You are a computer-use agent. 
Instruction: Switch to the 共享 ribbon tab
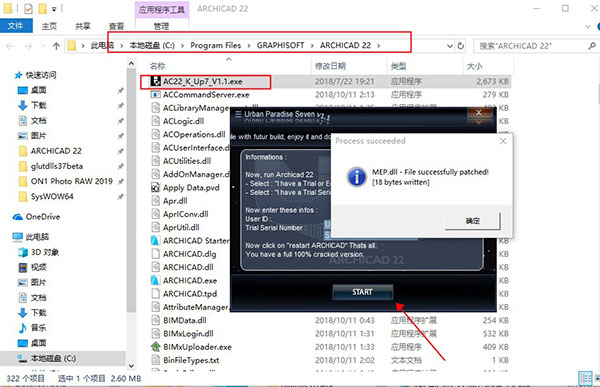83,26
